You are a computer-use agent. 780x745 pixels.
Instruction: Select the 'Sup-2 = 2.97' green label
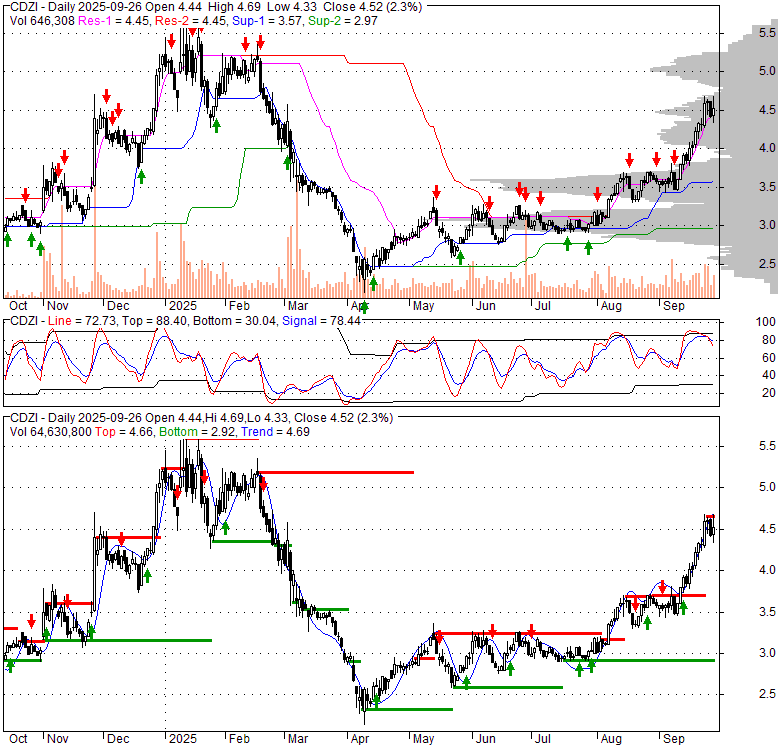coord(343,21)
